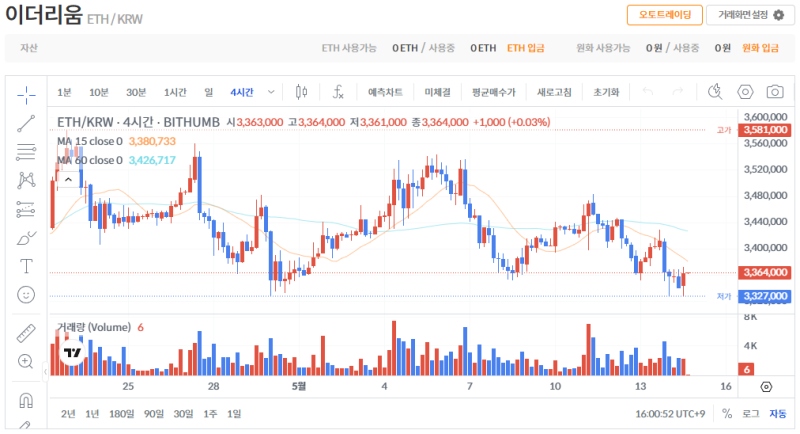
Task: Open the quick search lightning icon
Action: [715, 92]
